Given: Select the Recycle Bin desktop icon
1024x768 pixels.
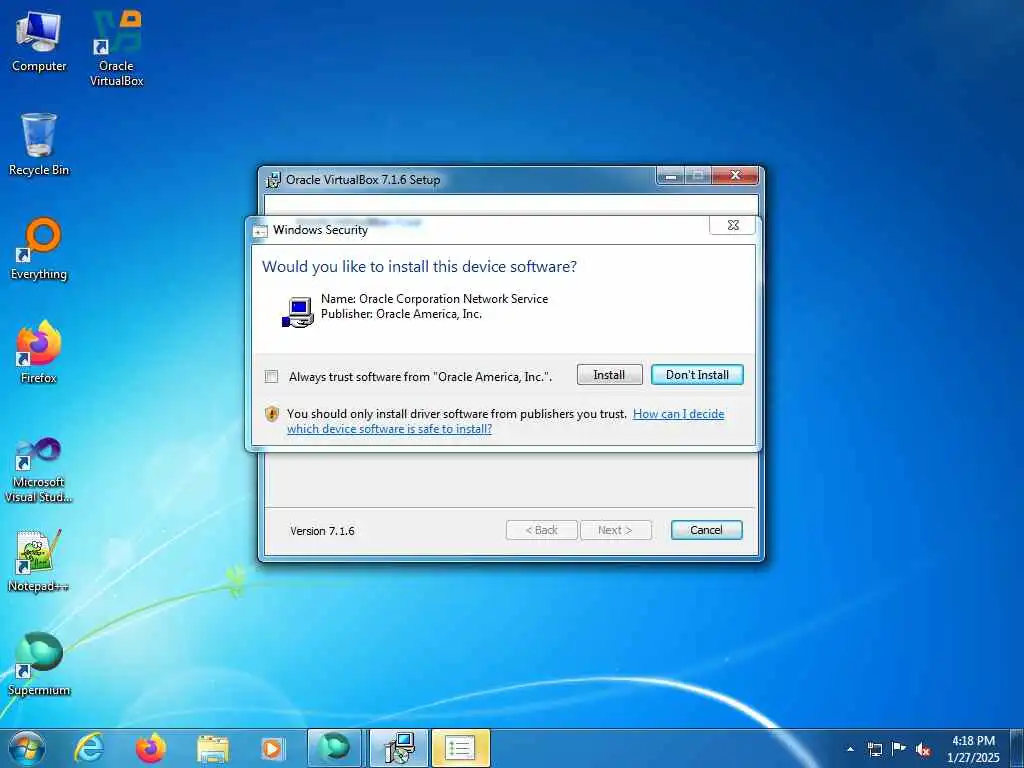Looking at the screenshot, I should click(x=39, y=144).
